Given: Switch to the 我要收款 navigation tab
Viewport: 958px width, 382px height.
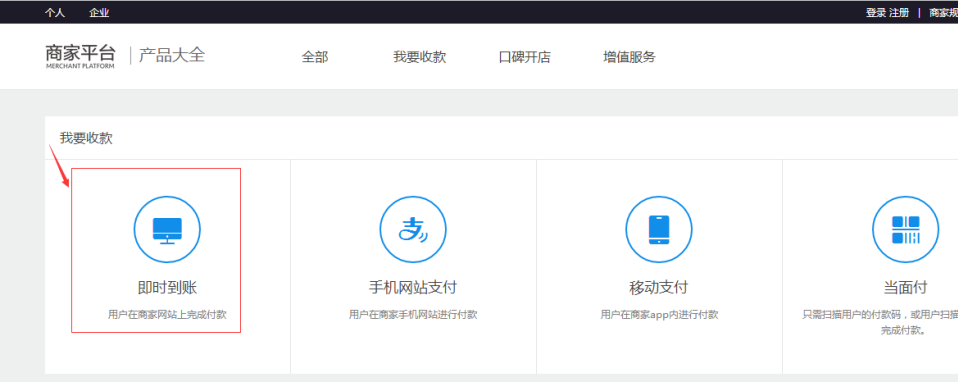Looking at the screenshot, I should pos(420,57).
